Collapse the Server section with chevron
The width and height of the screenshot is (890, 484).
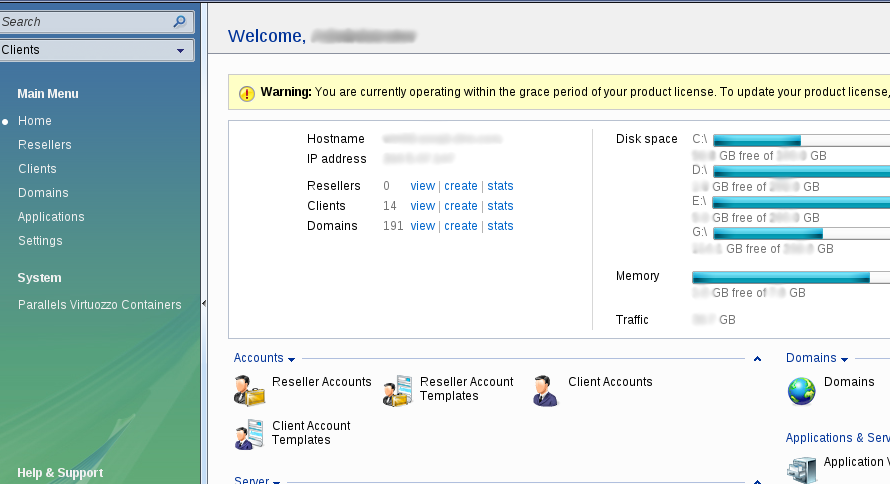[x=757, y=482]
